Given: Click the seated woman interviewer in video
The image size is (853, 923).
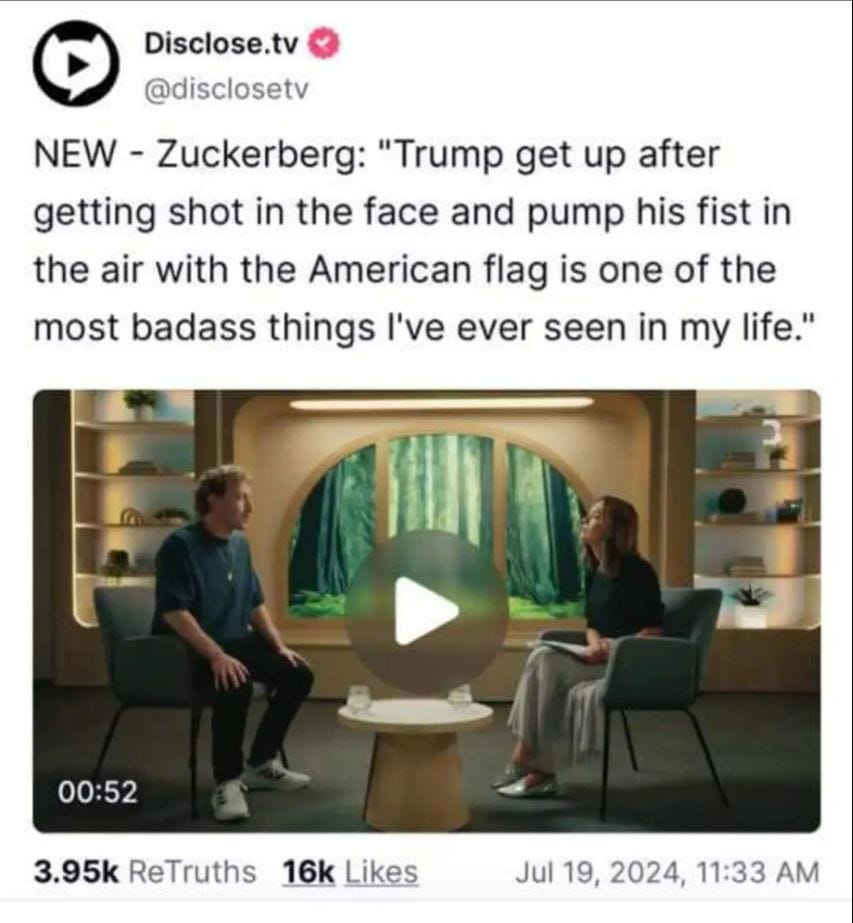Looking at the screenshot, I should tap(600, 630).
